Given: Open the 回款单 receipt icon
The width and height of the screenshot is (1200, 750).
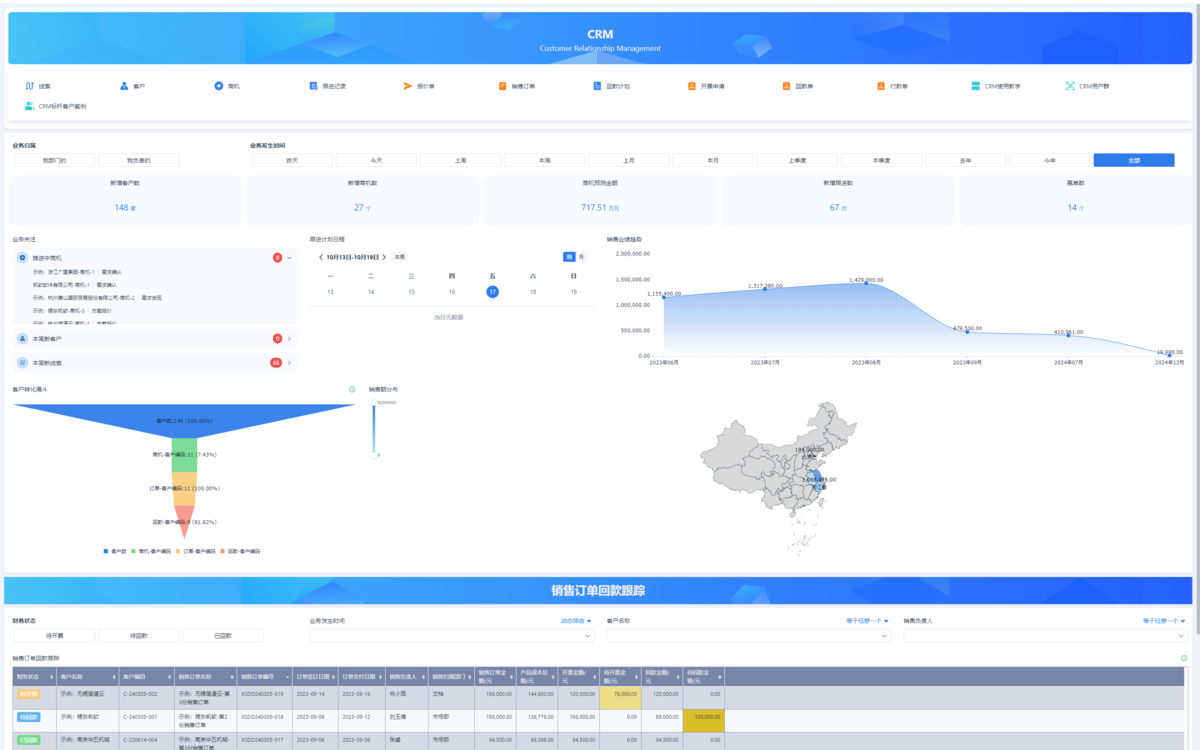Looking at the screenshot, I should point(787,86).
